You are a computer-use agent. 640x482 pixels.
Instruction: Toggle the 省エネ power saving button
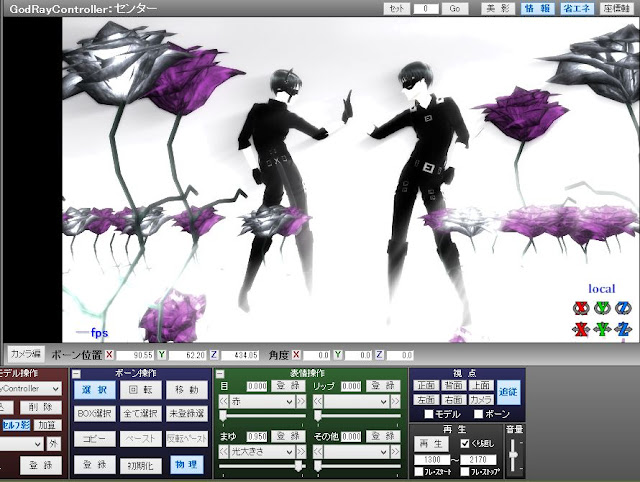click(x=576, y=8)
